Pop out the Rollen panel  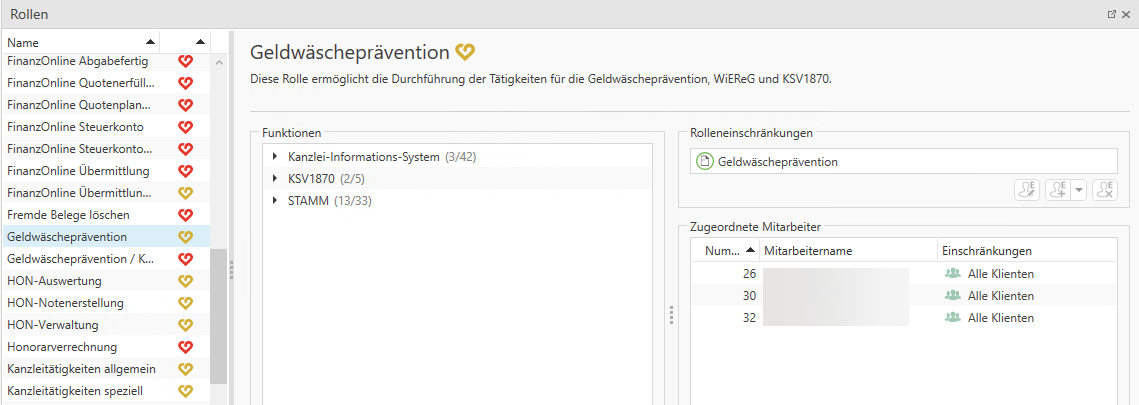coord(1111,14)
